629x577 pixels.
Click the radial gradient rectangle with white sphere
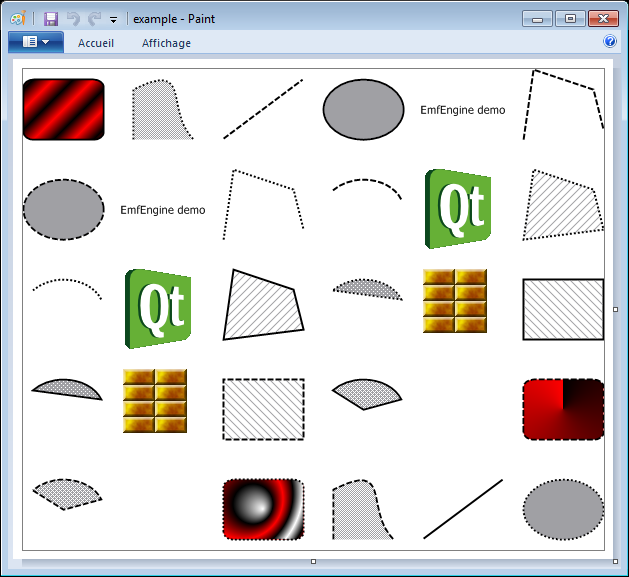tap(264, 509)
